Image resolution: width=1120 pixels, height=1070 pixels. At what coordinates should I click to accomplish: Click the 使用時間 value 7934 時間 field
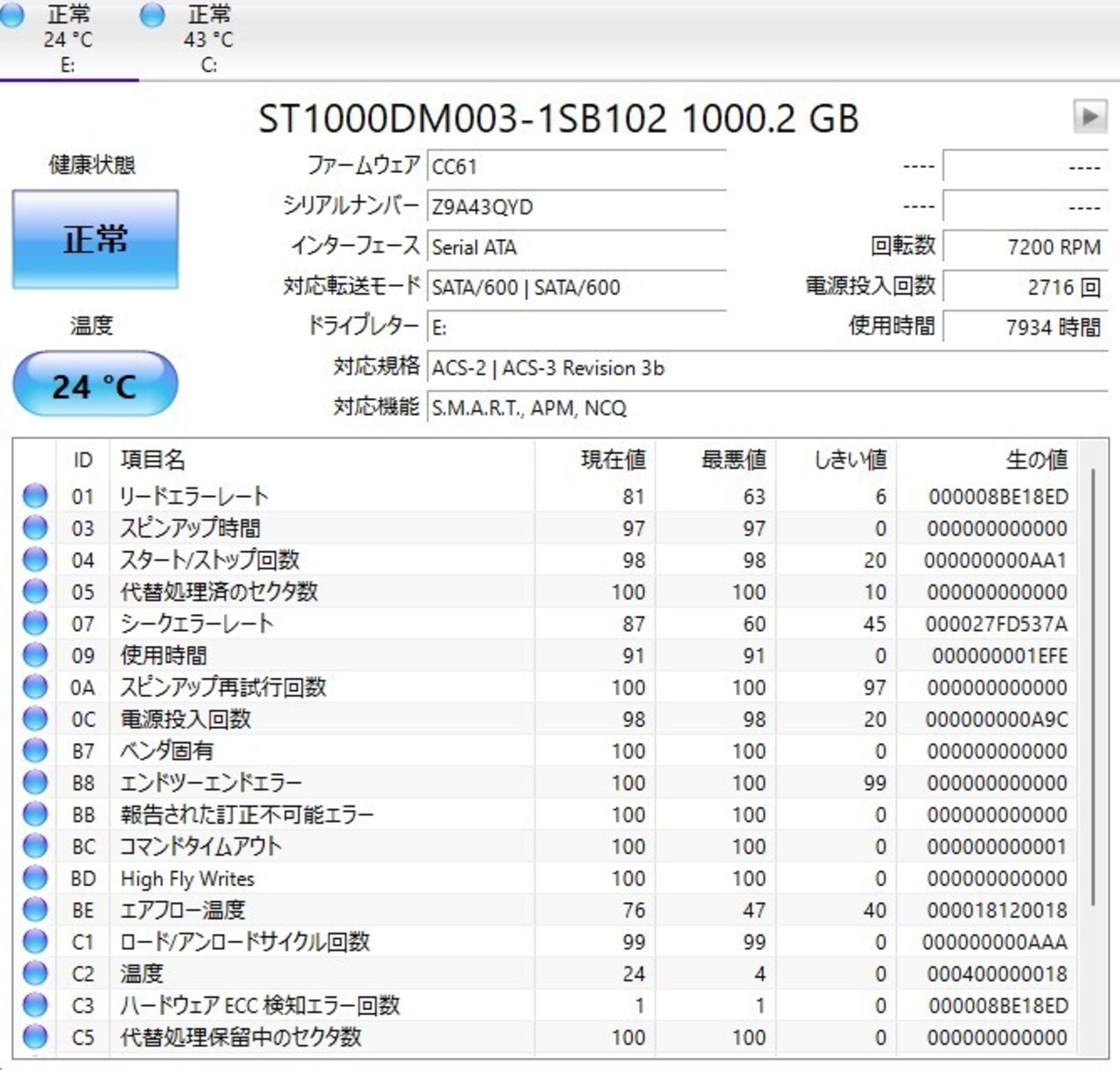[x=1024, y=327]
